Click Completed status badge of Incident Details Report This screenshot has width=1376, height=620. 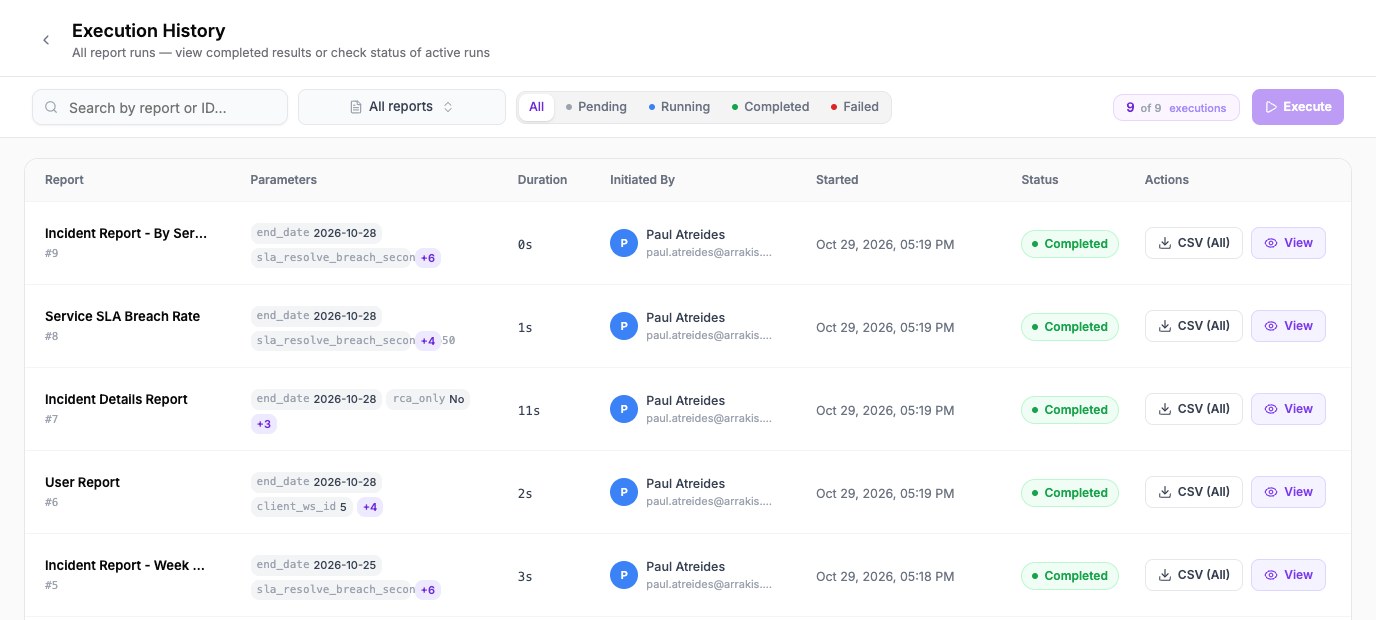click(x=1069, y=410)
